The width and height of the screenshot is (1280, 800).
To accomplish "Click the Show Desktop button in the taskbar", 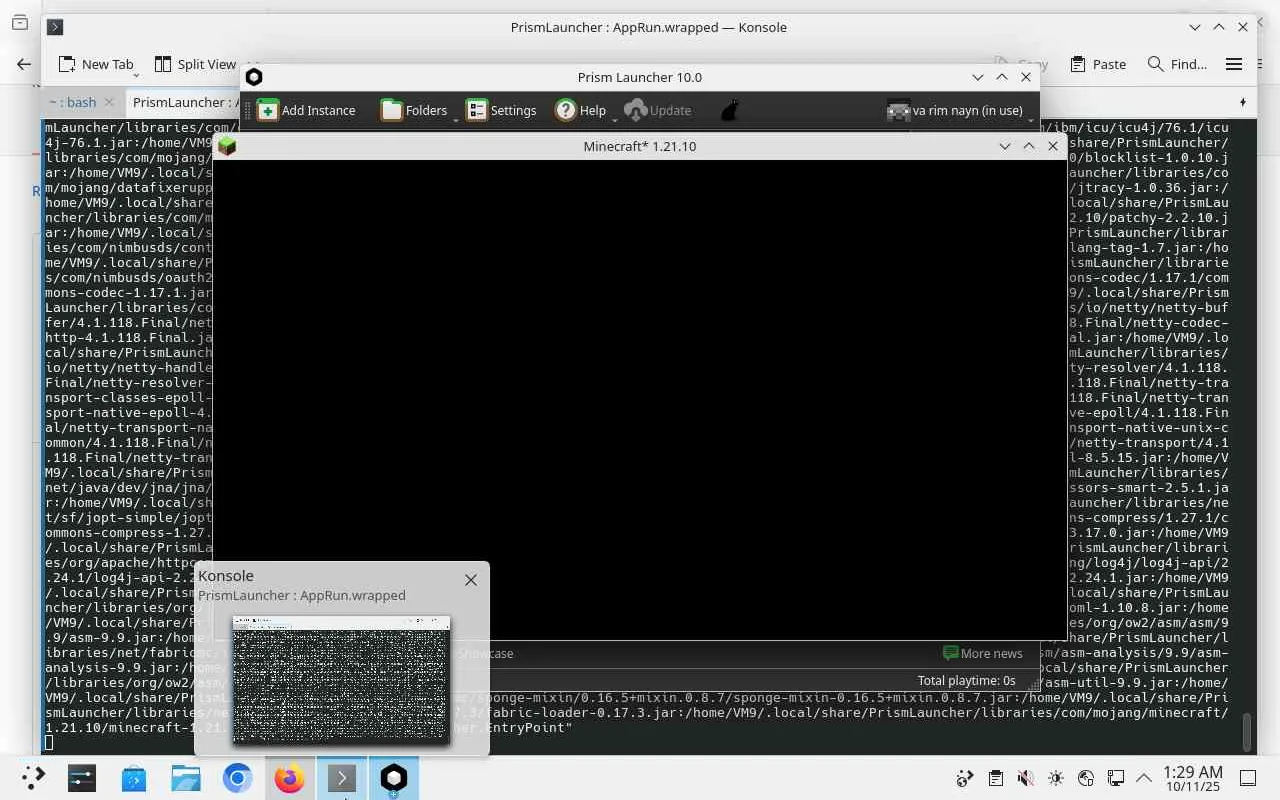I will 1248,778.
